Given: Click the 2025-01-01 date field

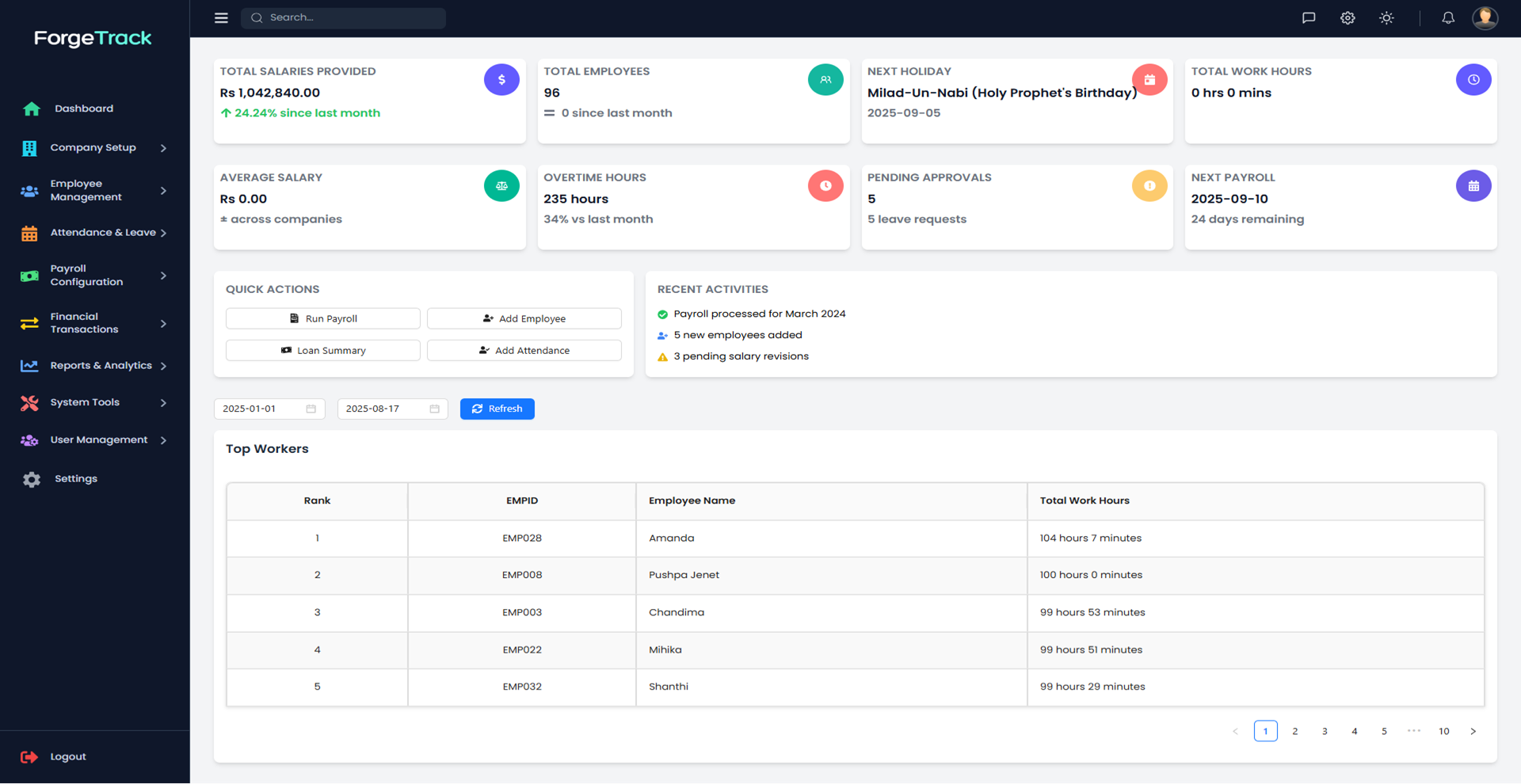Looking at the screenshot, I should [269, 409].
